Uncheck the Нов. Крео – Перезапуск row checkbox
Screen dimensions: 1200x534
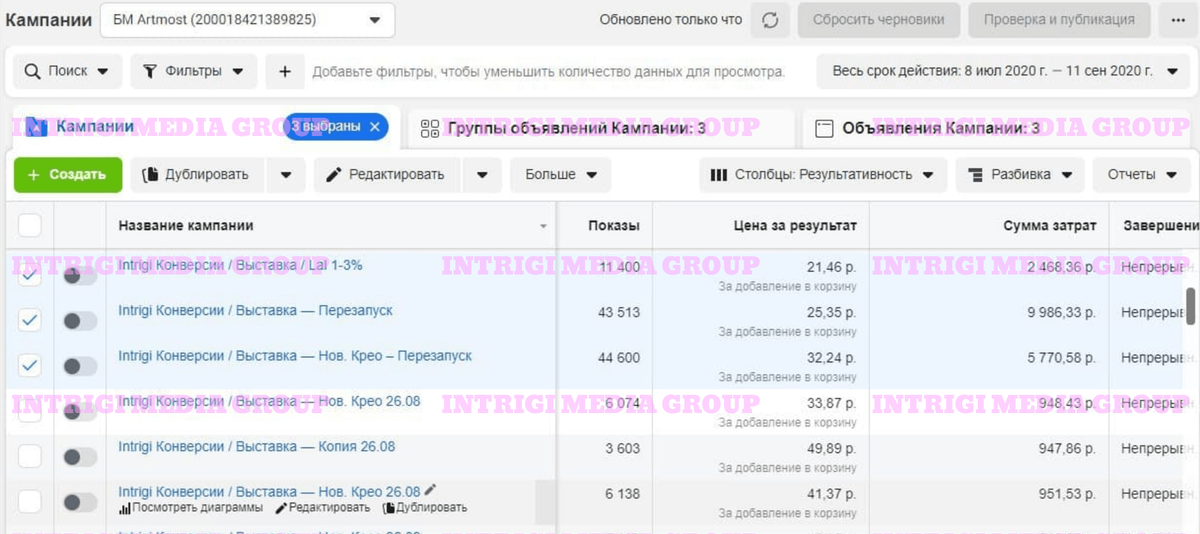pyautogui.click(x=30, y=365)
